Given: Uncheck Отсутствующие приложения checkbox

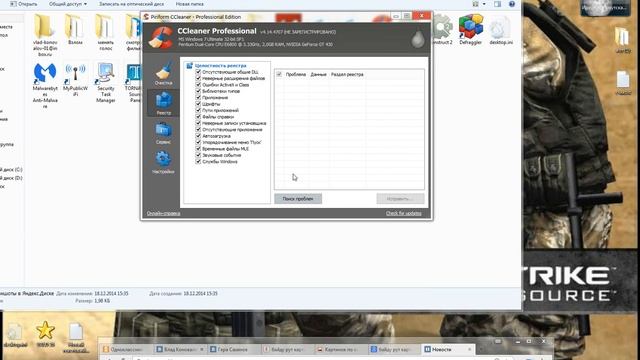Looking at the screenshot, I should pos(198,129).
